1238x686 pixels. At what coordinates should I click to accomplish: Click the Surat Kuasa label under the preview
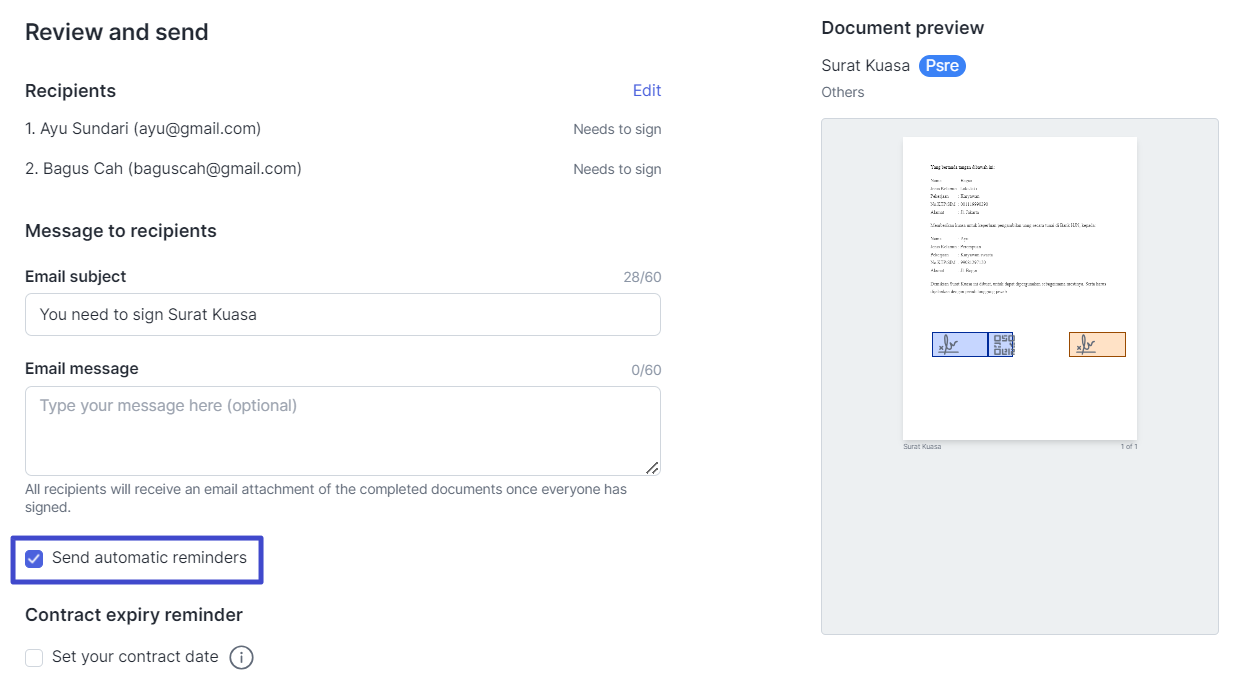pos(920,446)
